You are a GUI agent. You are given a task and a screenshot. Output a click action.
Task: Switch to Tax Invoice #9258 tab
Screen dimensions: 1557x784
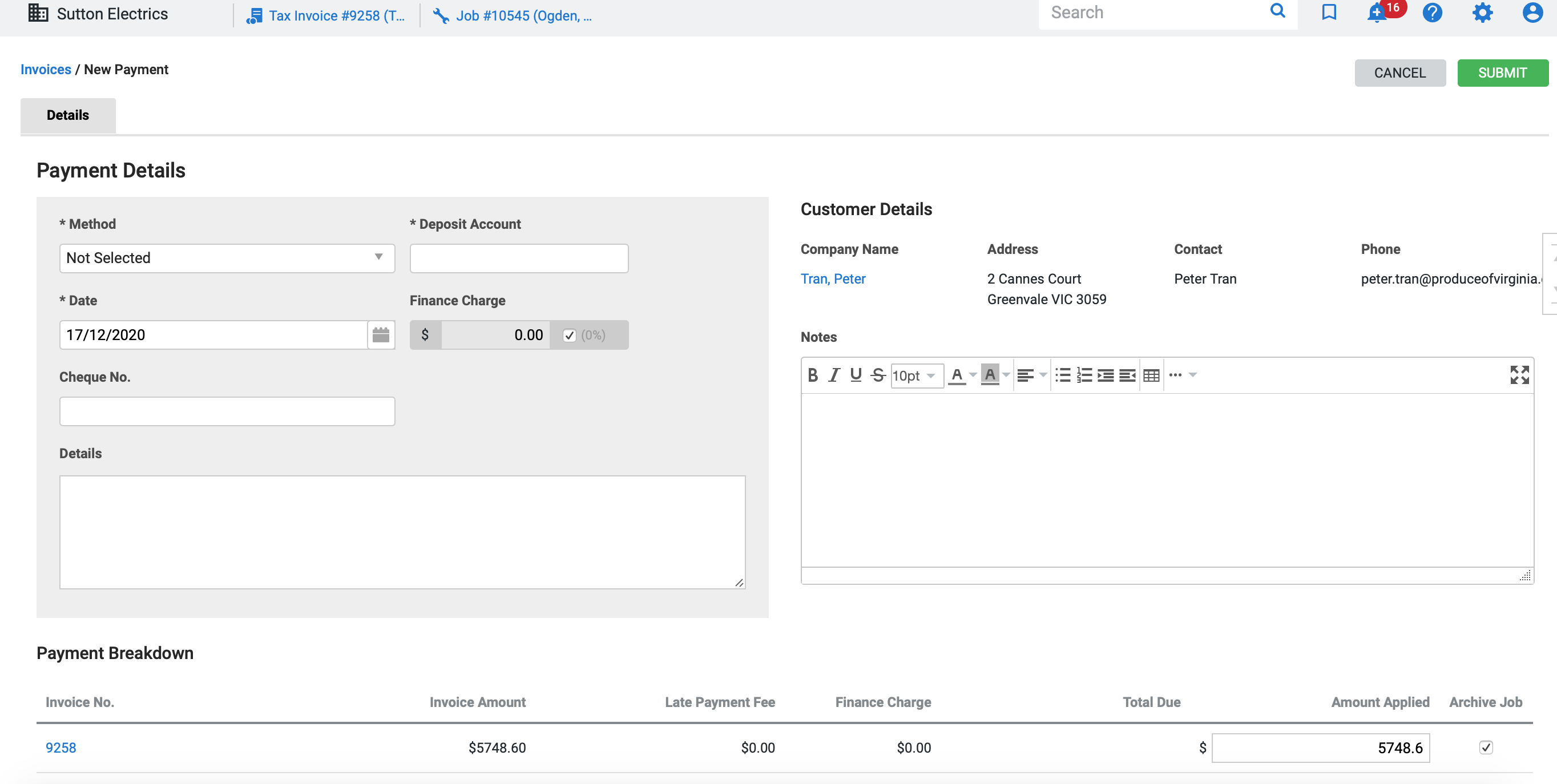326,16
